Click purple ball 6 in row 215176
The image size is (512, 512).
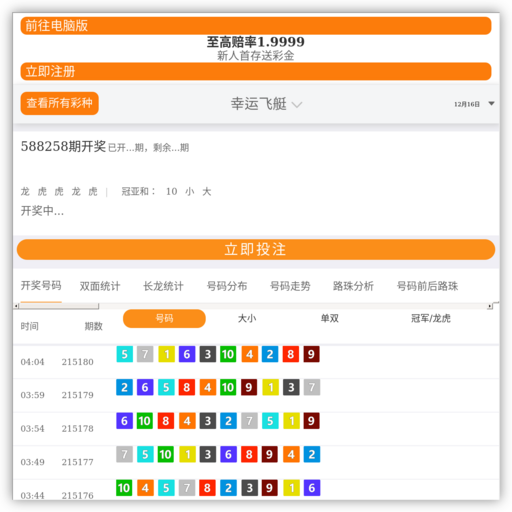(x=312, y=488)
